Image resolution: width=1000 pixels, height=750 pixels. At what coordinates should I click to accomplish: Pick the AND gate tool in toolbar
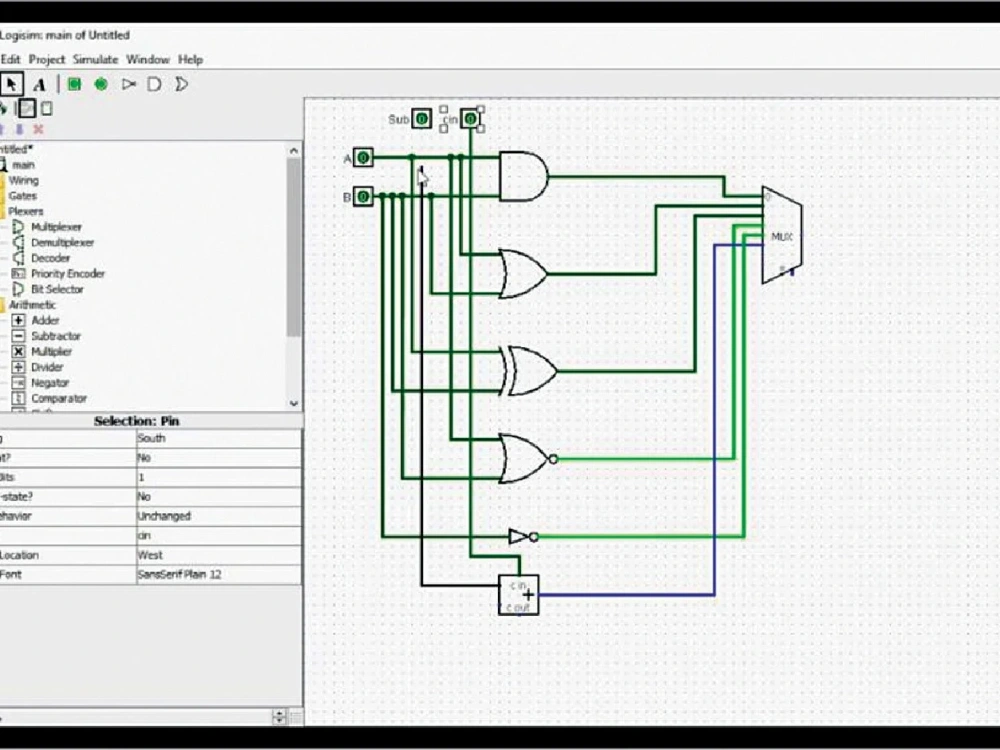pyautogui.click(x=154, y=84)
